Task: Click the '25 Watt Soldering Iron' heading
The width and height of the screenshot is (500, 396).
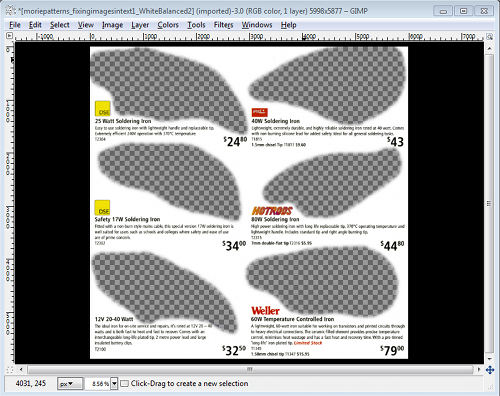Action: pos(123,121)
